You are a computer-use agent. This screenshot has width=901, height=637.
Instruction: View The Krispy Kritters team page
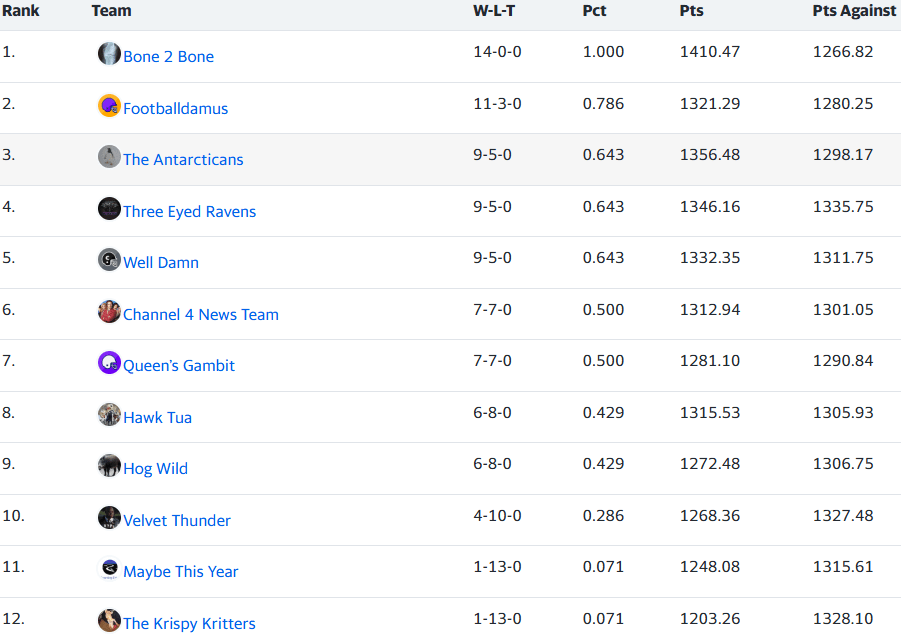click(x=189, y=624)
